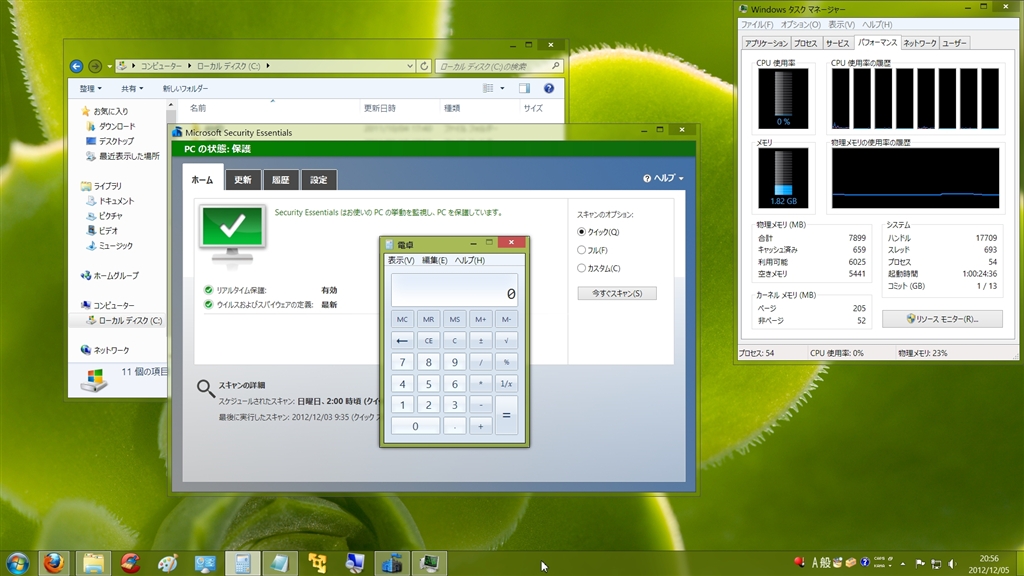The height and width of the screenshot is (576, 1024).
Task: Select ダウンロード in the Explorer sidebar
Action: [117, 126]
